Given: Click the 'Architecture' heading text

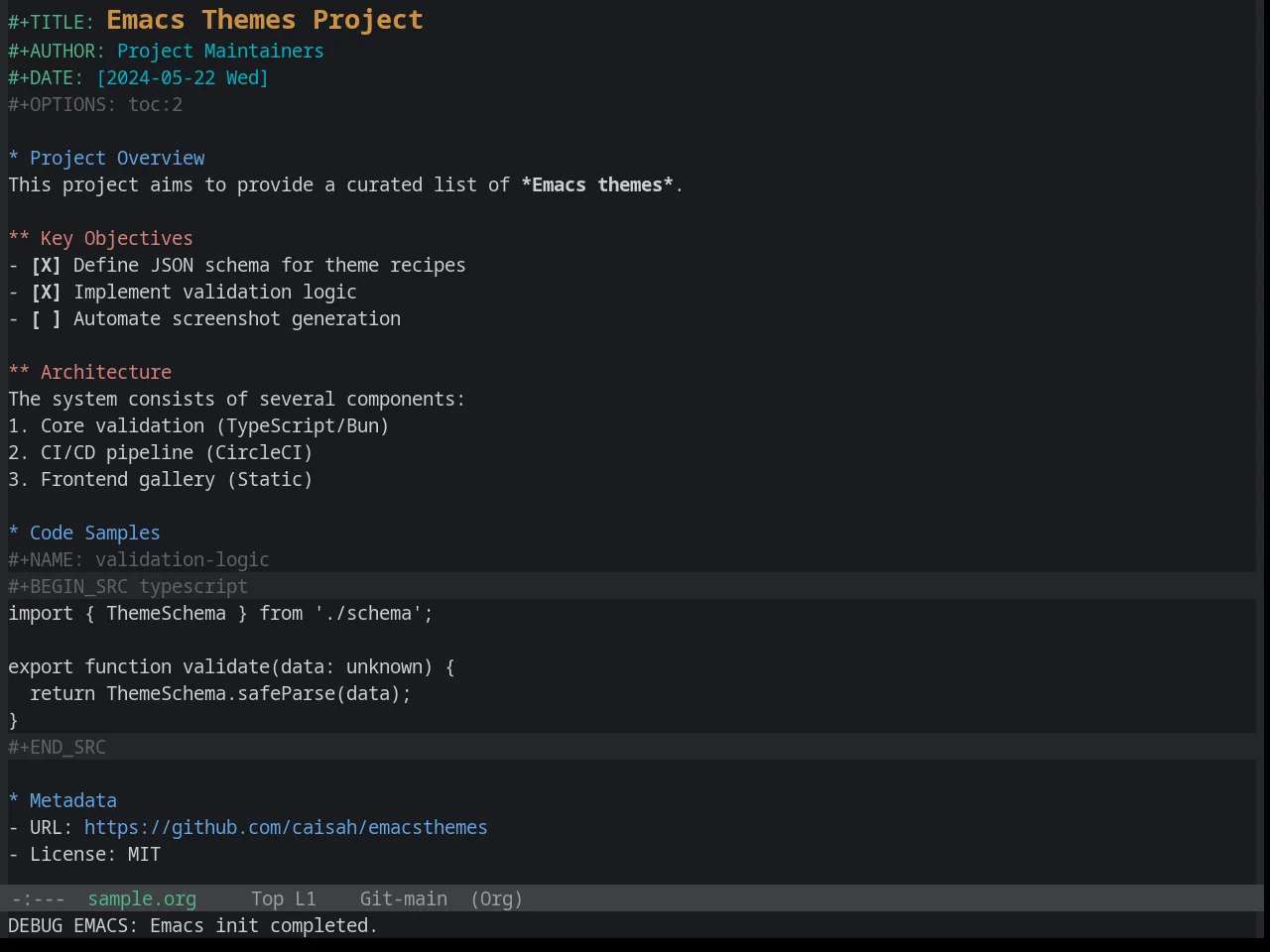Looking at the screenshot, I should (x=106, y=373).
